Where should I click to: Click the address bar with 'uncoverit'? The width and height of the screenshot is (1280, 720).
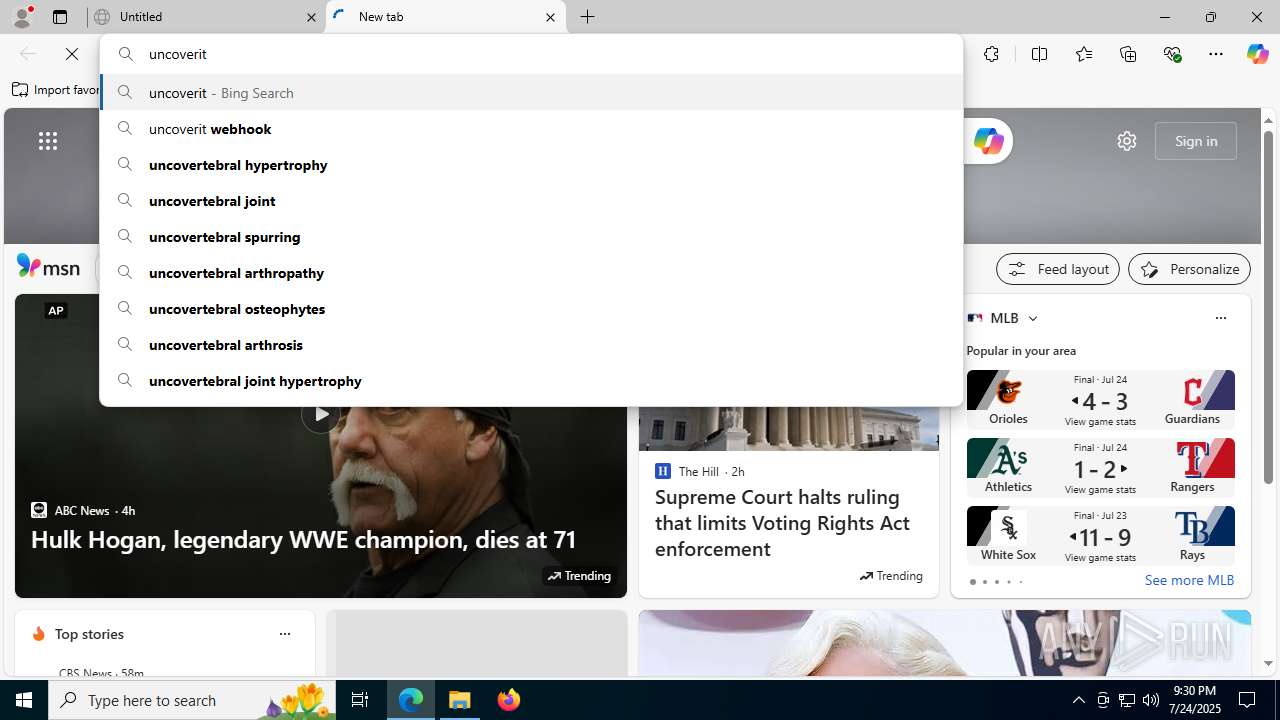click(532, 54)
